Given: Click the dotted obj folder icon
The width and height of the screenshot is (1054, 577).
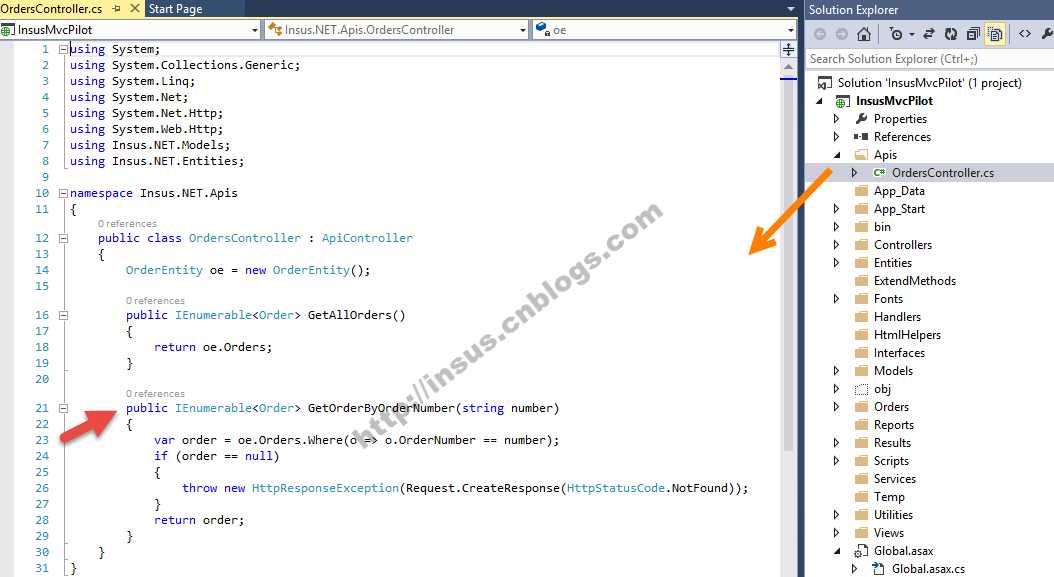Looking at the screenshot, I should click(x=861, y=389).
